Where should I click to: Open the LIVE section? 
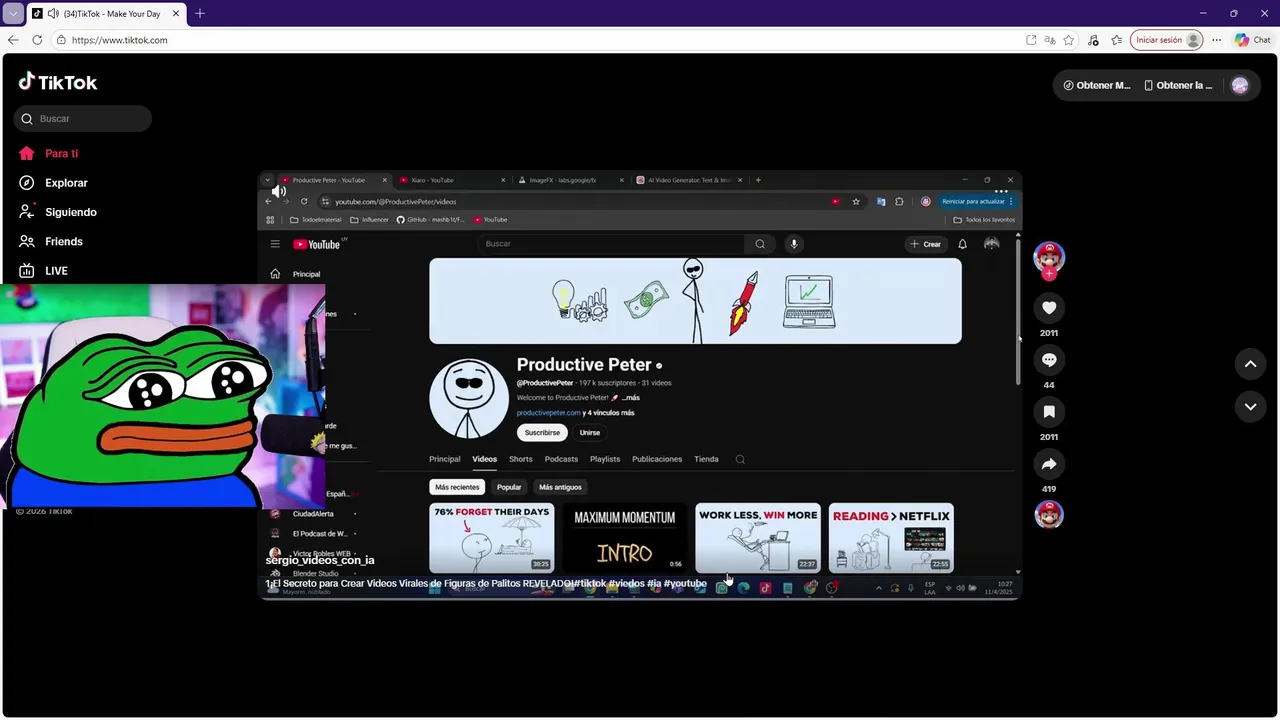[x=43, y=271]
